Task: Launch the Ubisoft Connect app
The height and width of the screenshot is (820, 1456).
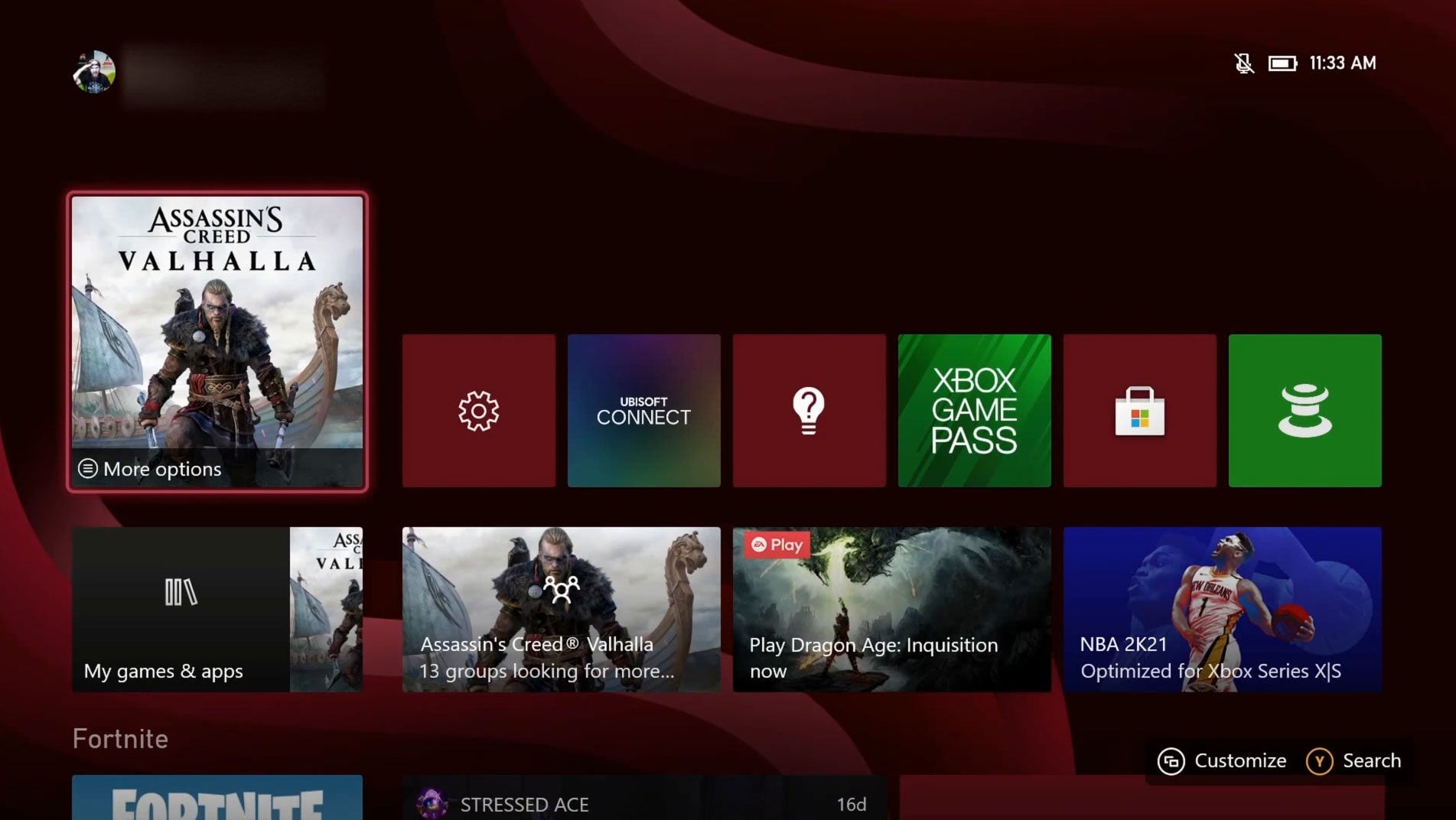Action: (643, 410)
